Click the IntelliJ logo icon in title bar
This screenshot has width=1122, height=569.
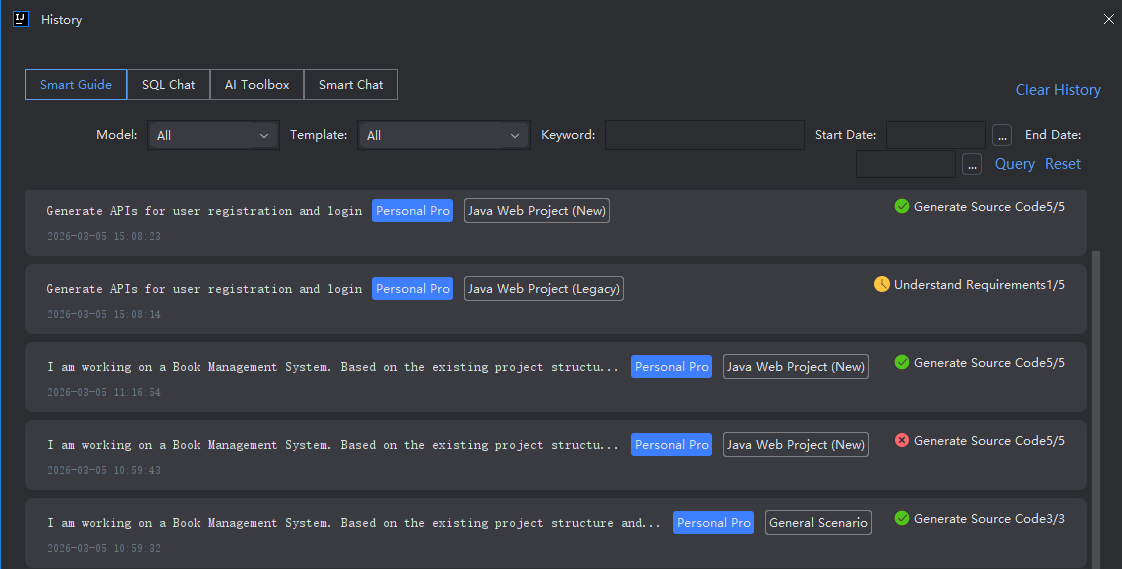point(20,19)
